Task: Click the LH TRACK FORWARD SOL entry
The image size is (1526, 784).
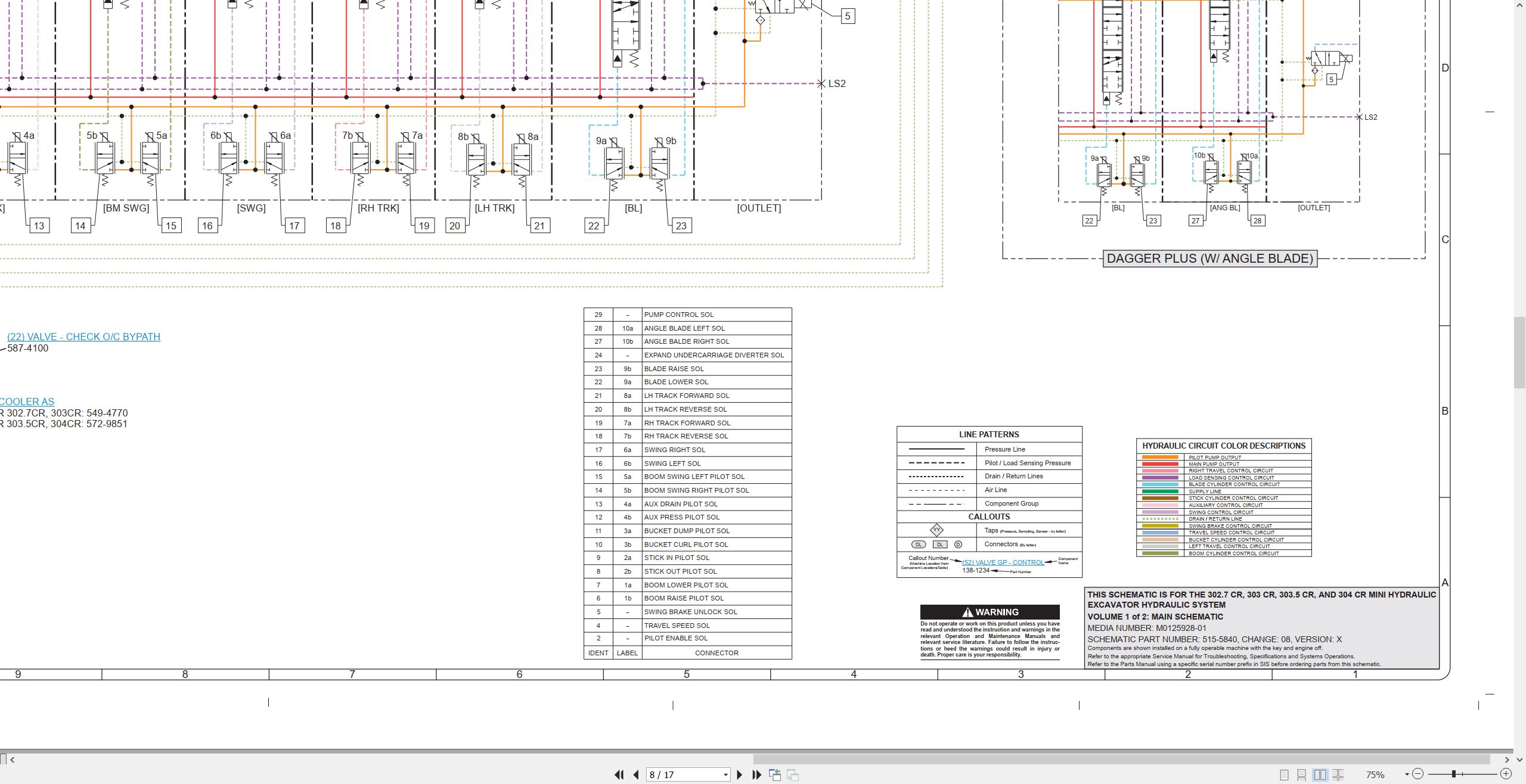Action: tap(686, 396)
